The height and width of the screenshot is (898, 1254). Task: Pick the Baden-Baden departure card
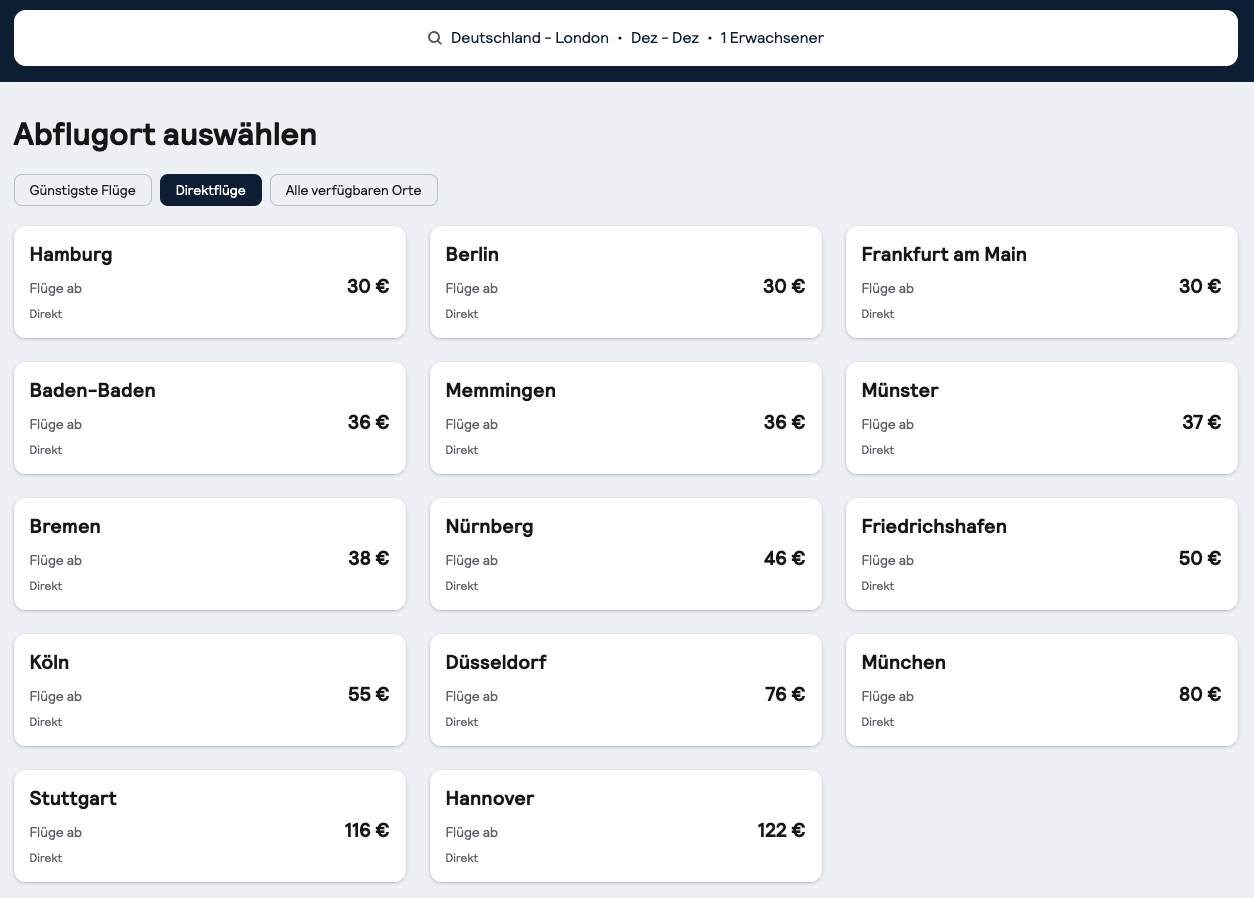[209, 418]
